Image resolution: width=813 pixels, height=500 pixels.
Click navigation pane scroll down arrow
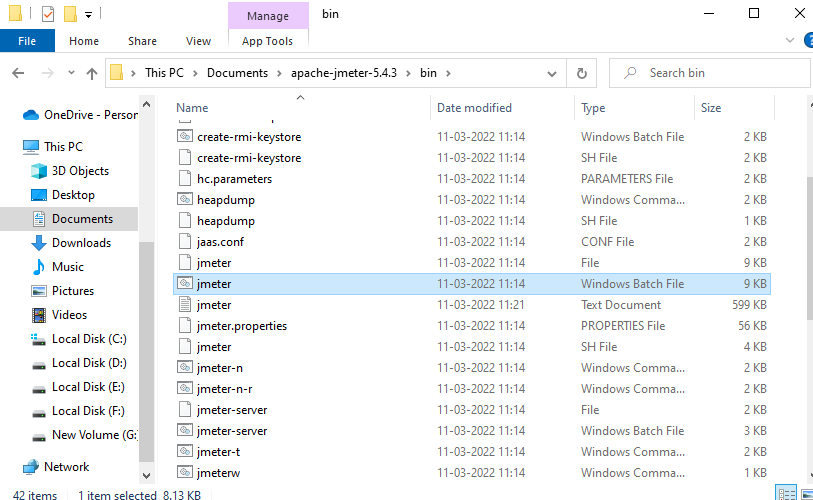(146, 475)
